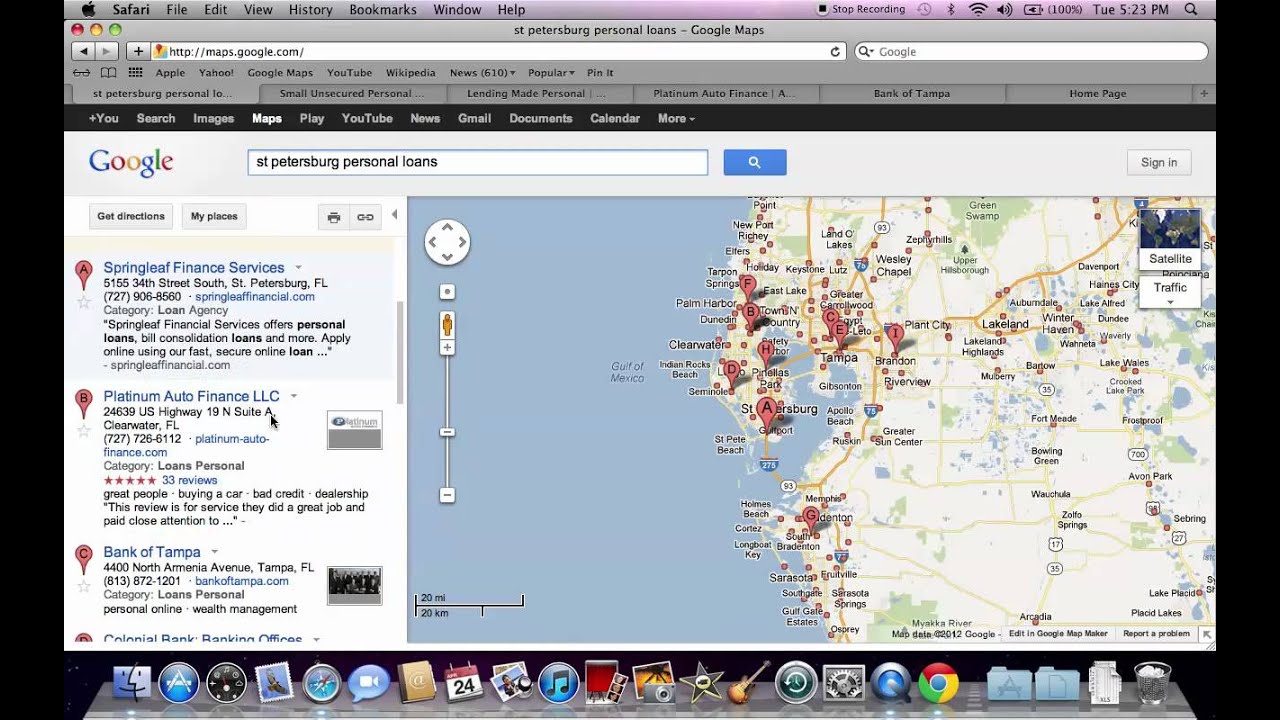Click the map pan control circle

coord(447,242)
